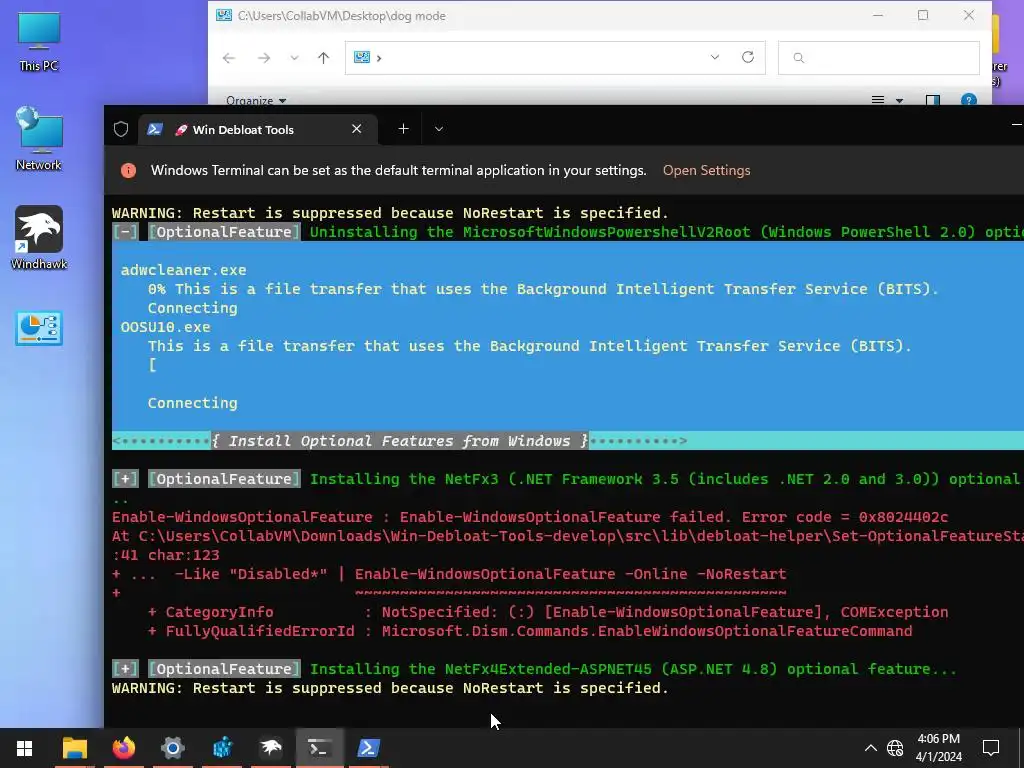Open the blue cube app on taskbar
The width and height of the screenshot is (1024, 768).
click(x=222, y=748)
